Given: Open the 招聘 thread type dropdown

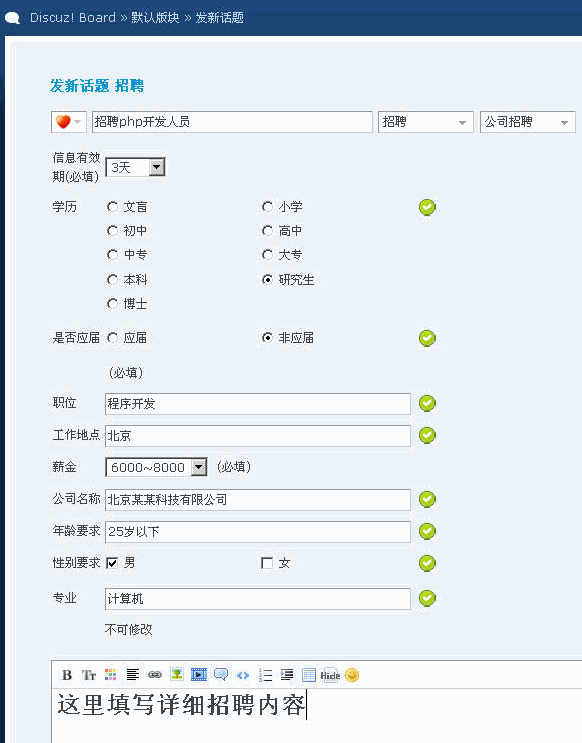Looking at the screenshot, I should pos(426,122).
